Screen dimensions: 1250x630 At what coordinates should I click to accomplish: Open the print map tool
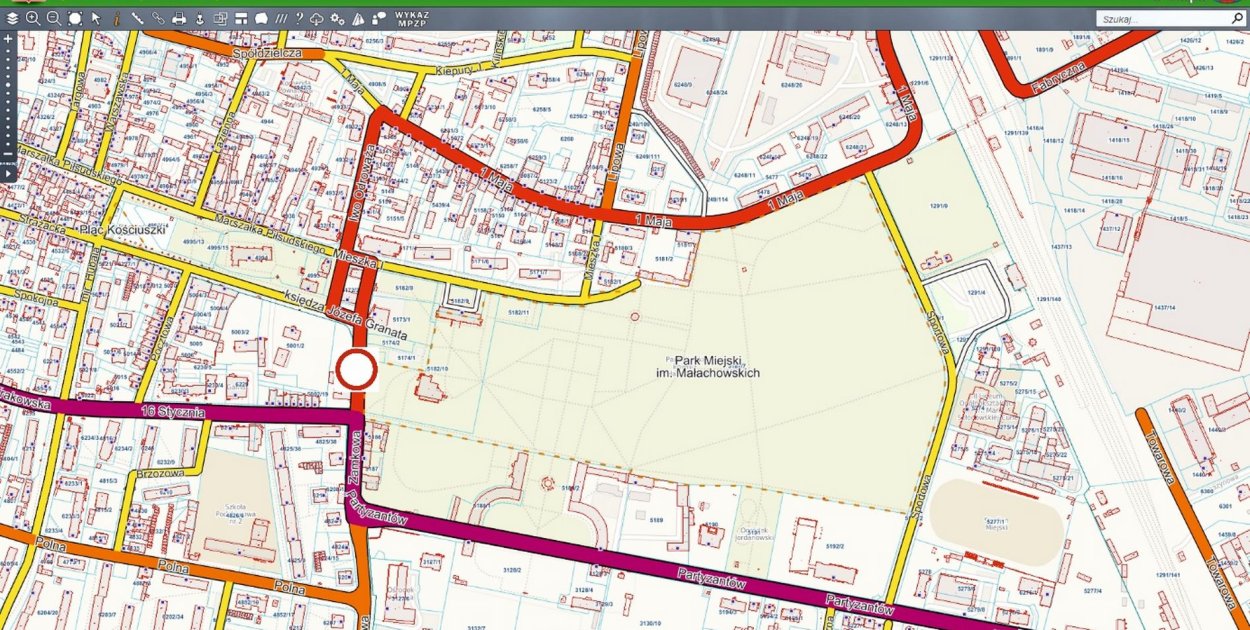[179, 19]
